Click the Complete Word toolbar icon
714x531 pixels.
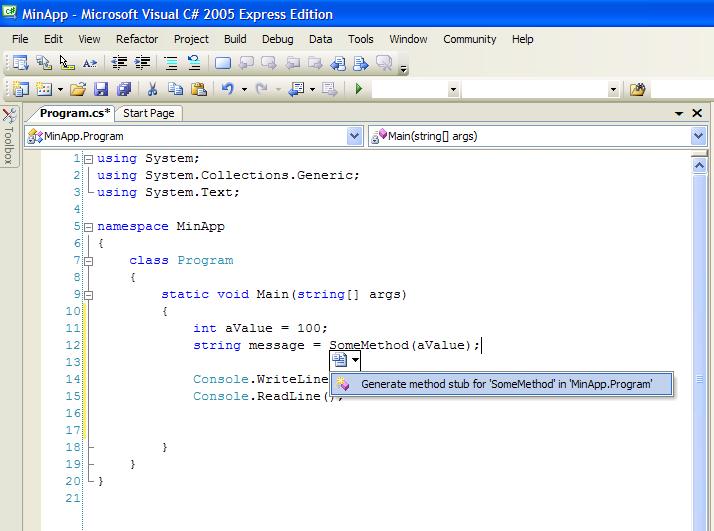90,62
